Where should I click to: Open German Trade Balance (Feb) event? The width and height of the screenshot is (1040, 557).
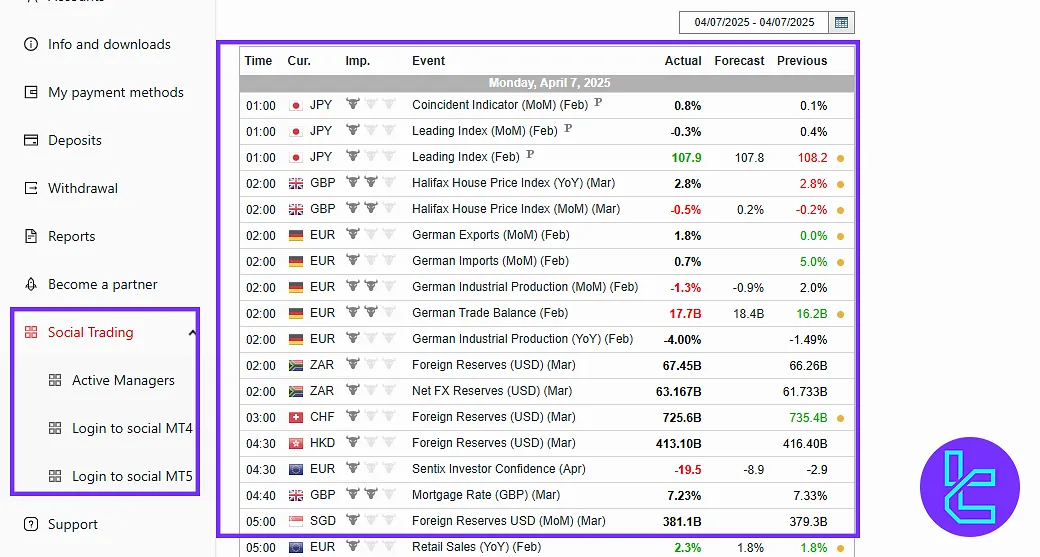coord(489,313)
